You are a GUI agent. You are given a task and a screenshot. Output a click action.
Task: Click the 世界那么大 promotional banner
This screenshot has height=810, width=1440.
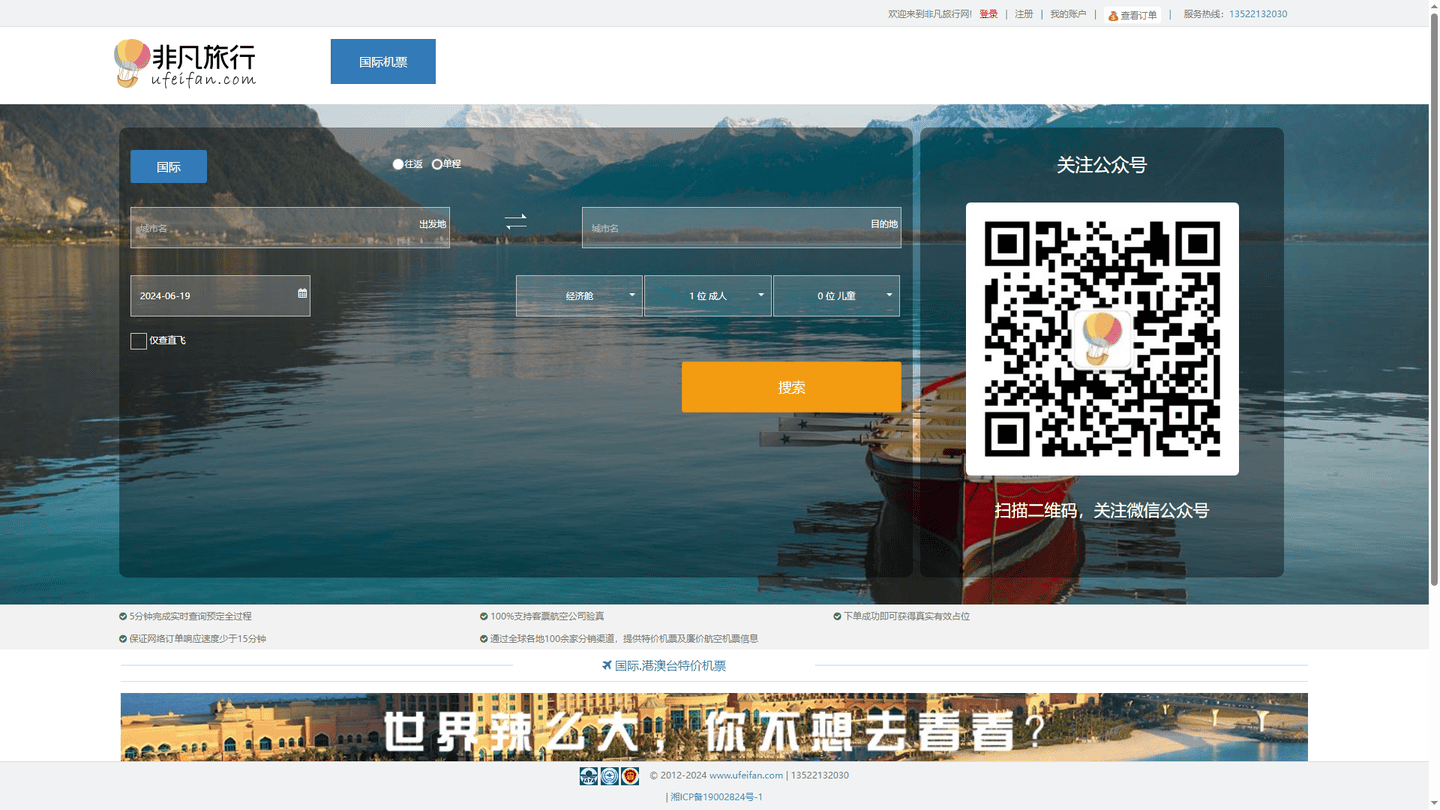[714, 727]
